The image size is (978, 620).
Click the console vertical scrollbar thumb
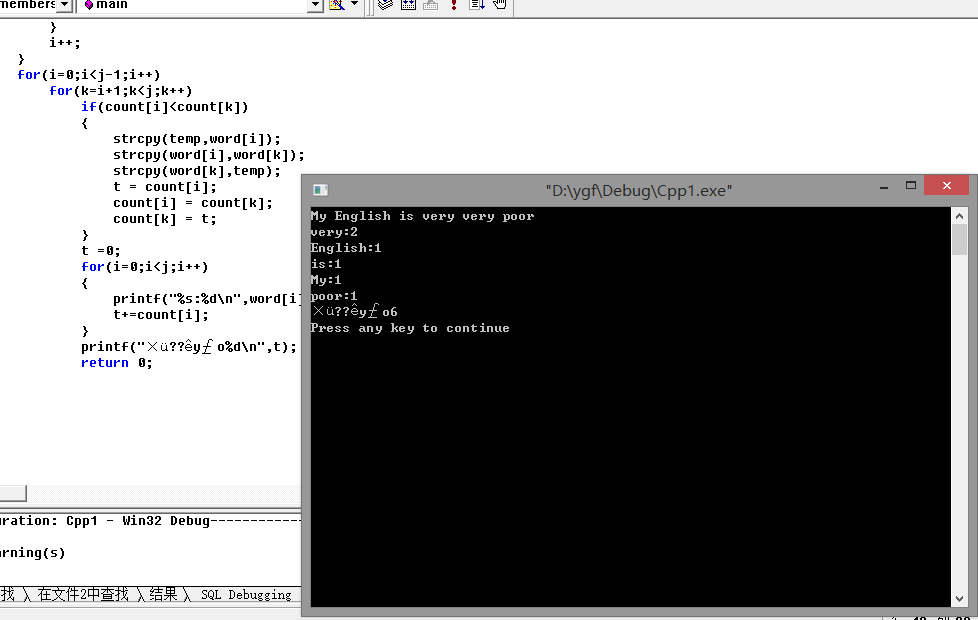pos(959,240)
